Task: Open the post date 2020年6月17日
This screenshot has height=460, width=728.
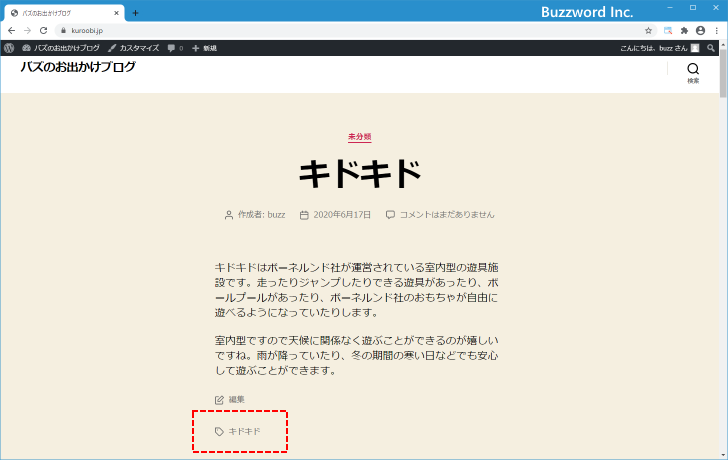Action: click(342, 215)
